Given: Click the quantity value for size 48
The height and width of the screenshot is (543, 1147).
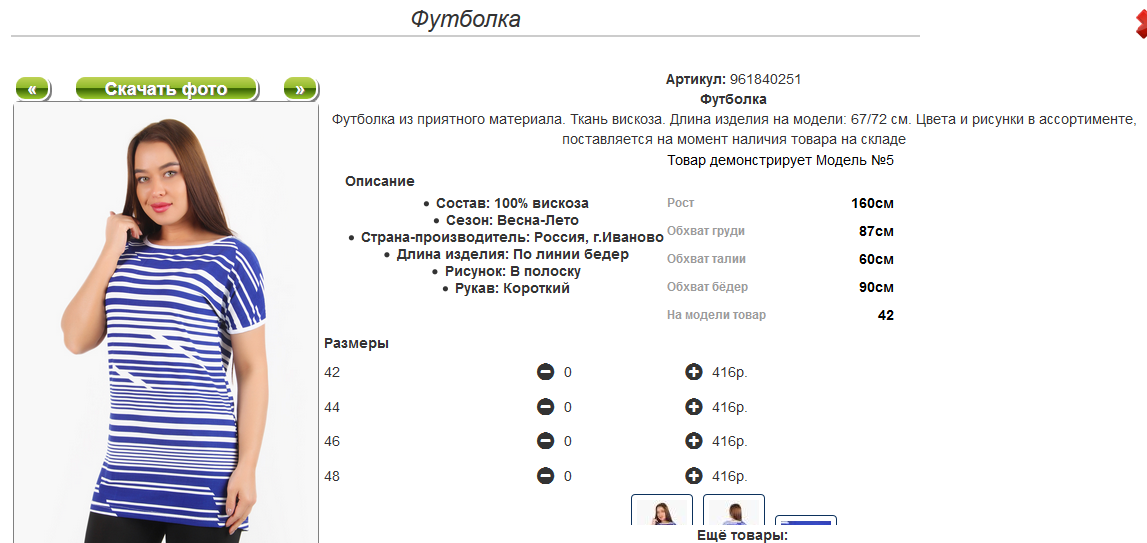Looking at the screenshot, I should point(568,476).
